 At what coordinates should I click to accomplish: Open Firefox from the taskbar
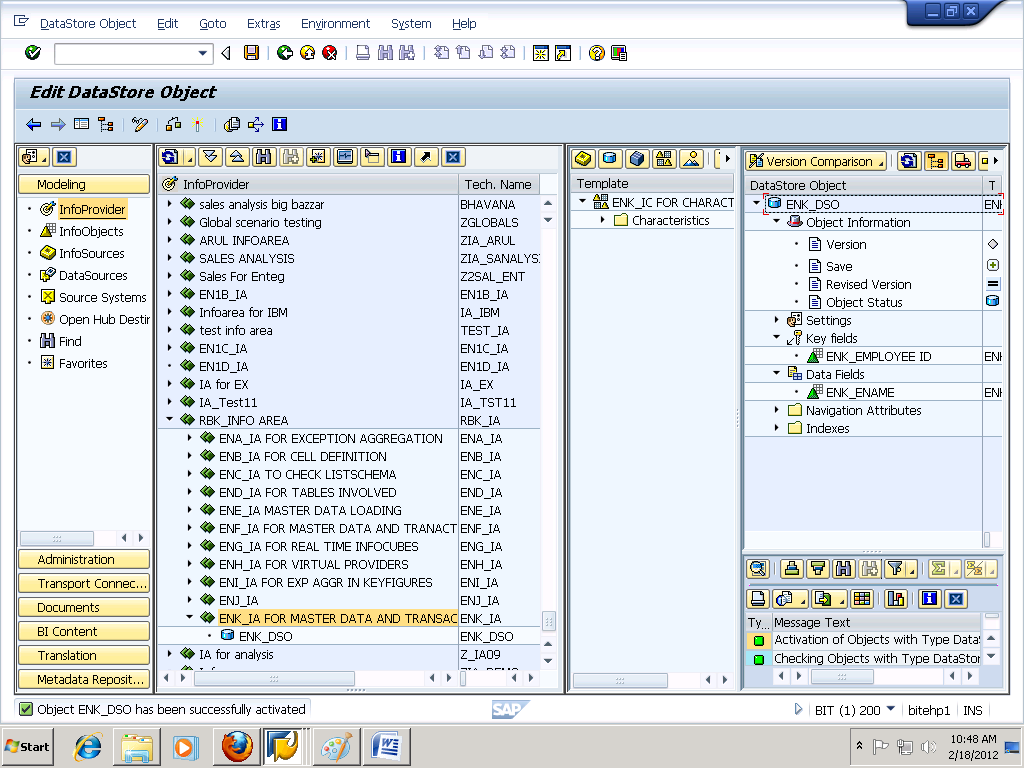tap(236, 746)
